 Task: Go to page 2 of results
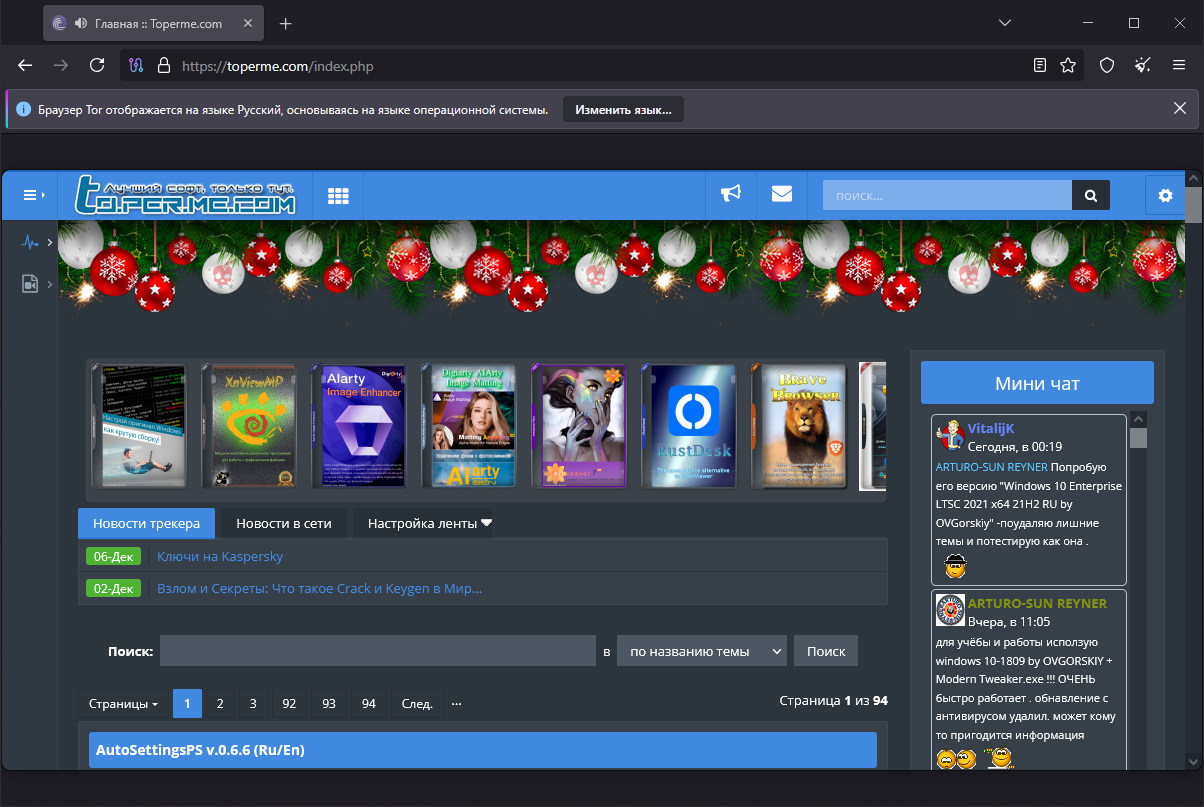coord(220,703)
